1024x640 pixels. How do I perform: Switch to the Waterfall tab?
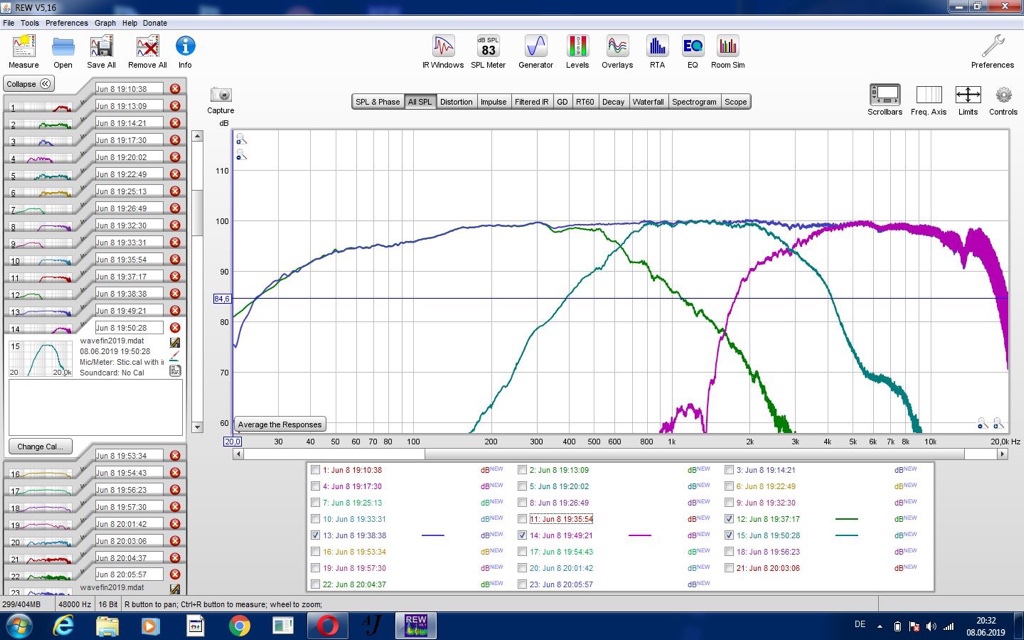[x=648, y=102]
